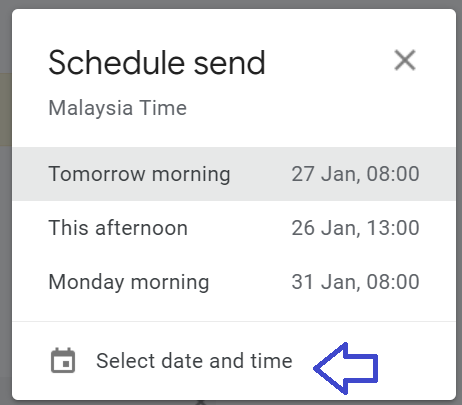Click the Malaysia Time timezone label

point(118,108)
